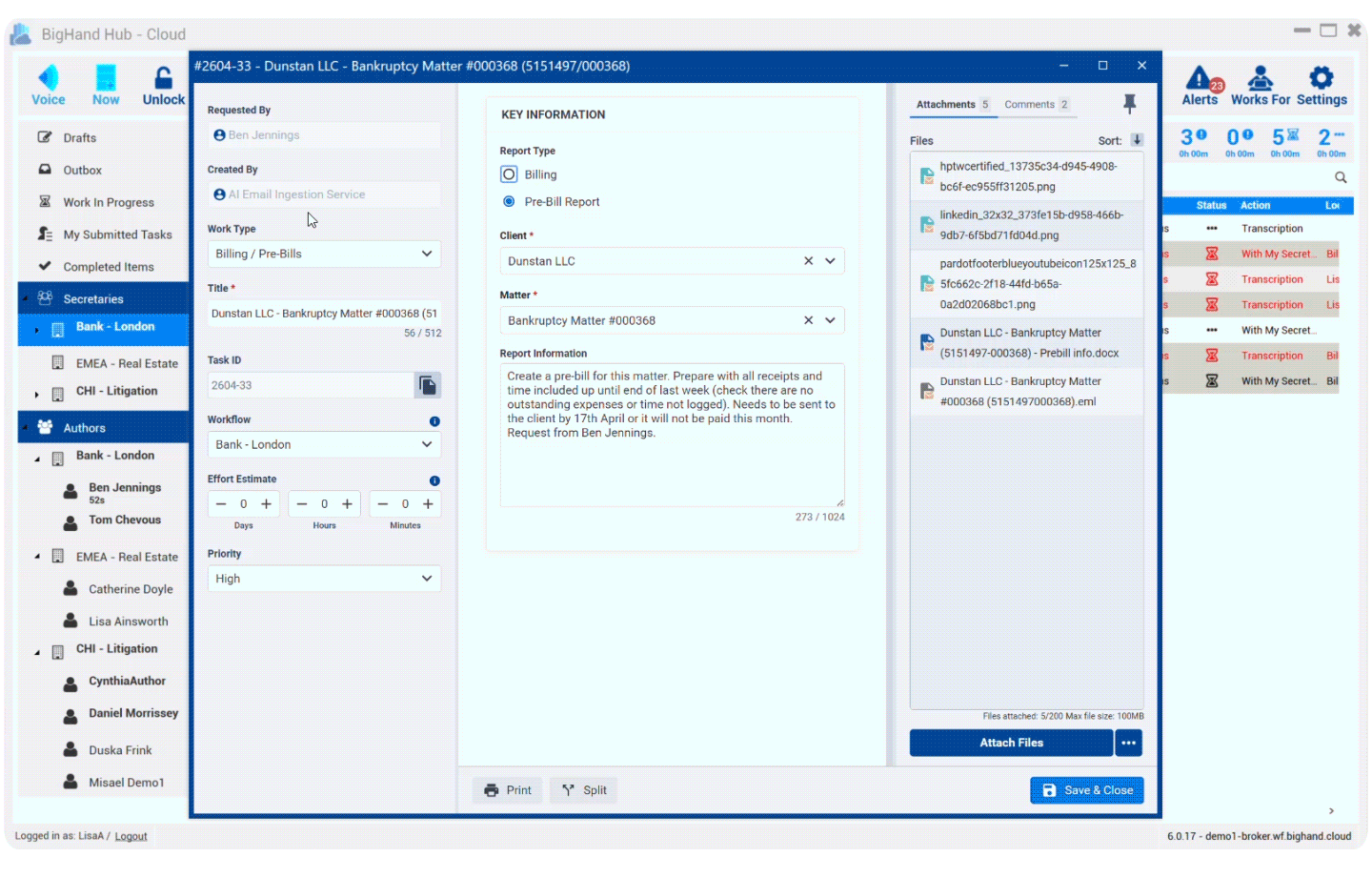Image resolution: width=1372 pixels, height=877 pixels.
Task: Open the Prebill info.docx file icon
Action: click(926, 343)
